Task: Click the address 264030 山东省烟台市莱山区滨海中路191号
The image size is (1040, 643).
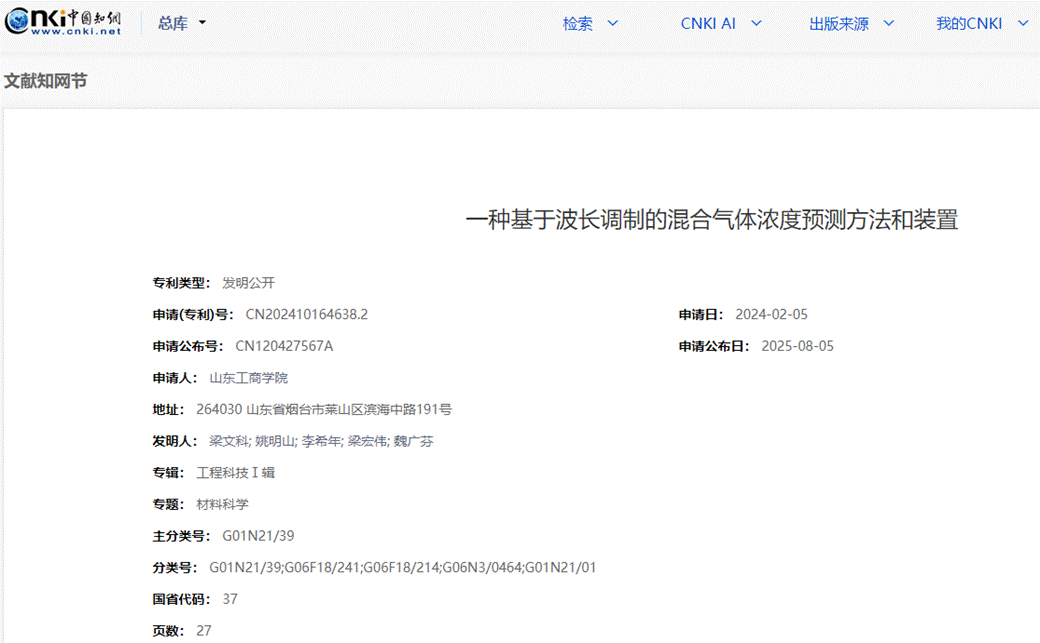Action: tap(324, 410)
